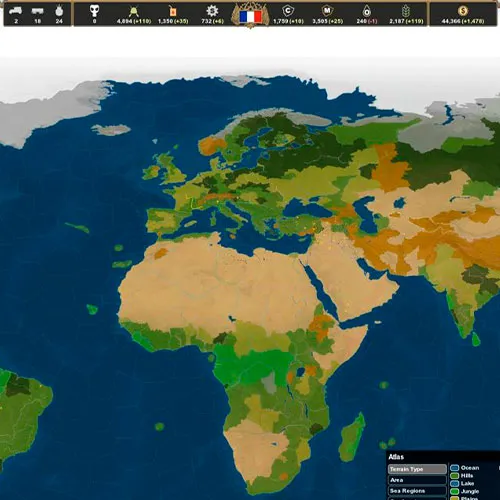Click the money value 44,366 (+1,478)

click(x=462, y=21)
